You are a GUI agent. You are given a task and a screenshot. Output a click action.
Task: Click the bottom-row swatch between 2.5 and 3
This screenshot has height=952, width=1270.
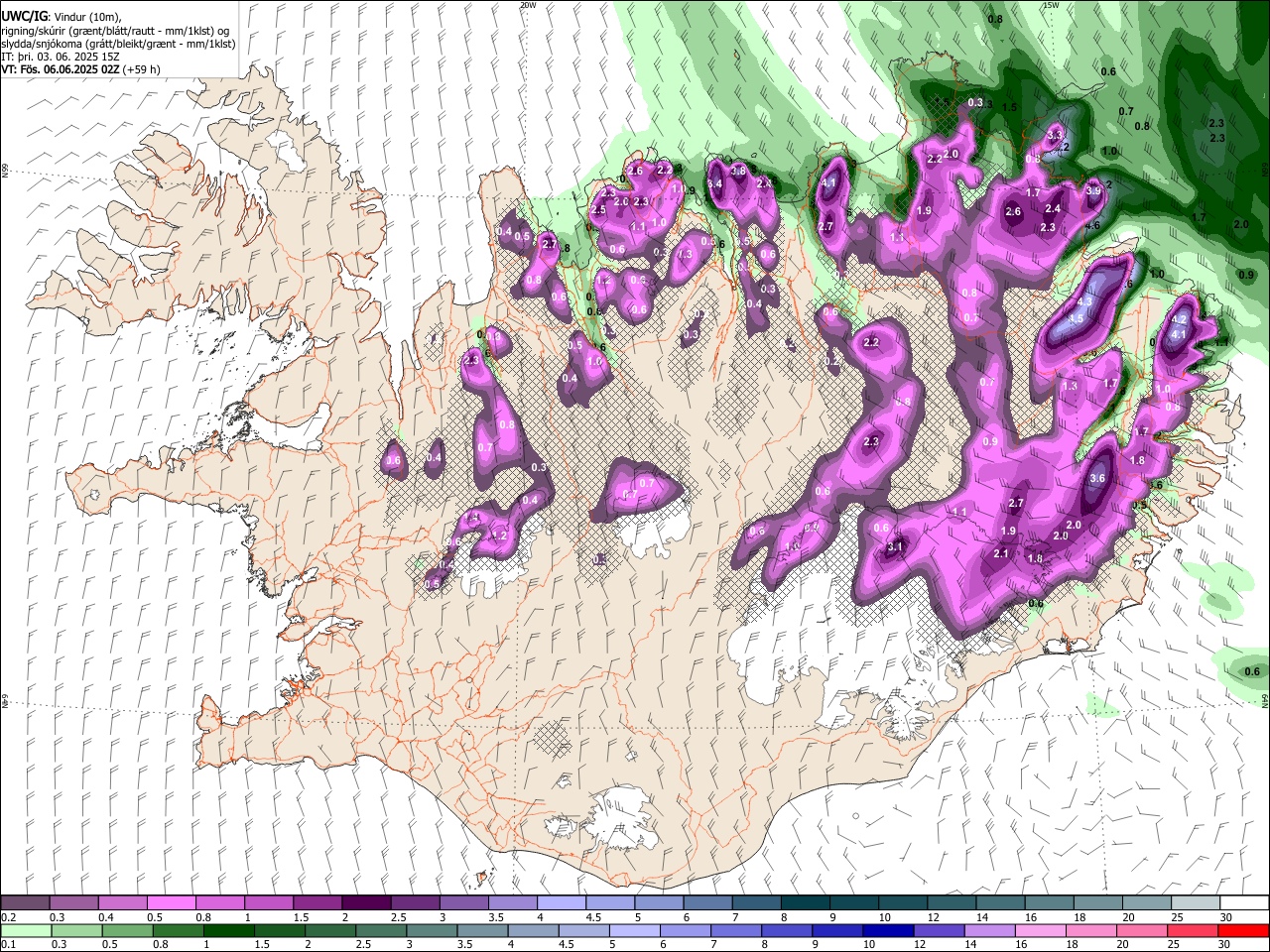(381, 930)
